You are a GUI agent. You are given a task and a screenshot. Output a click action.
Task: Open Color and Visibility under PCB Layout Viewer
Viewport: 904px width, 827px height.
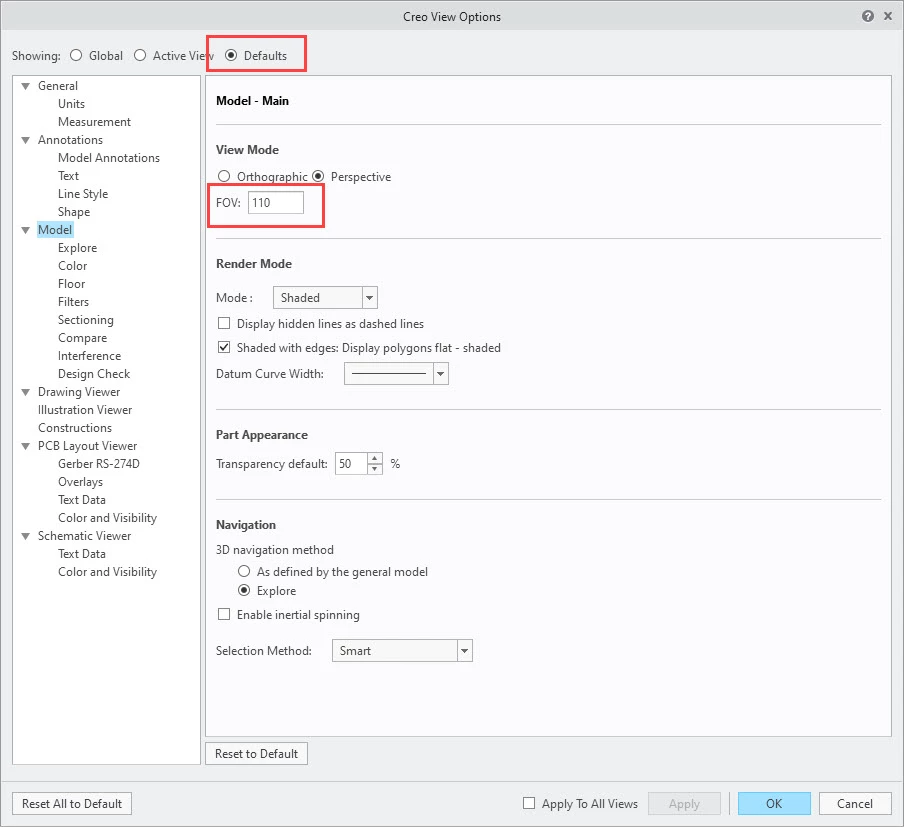click(x=107, y=517)
